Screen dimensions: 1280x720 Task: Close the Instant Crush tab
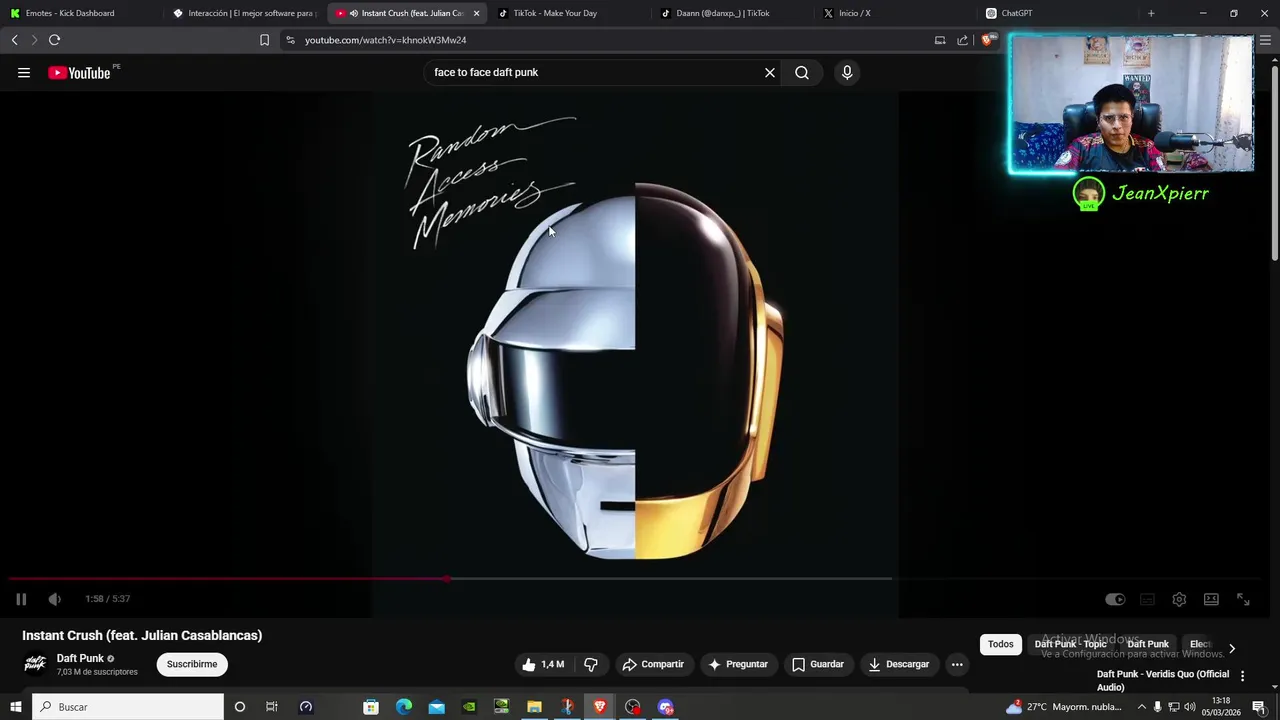pyautogui.click(x=476, y=13)
